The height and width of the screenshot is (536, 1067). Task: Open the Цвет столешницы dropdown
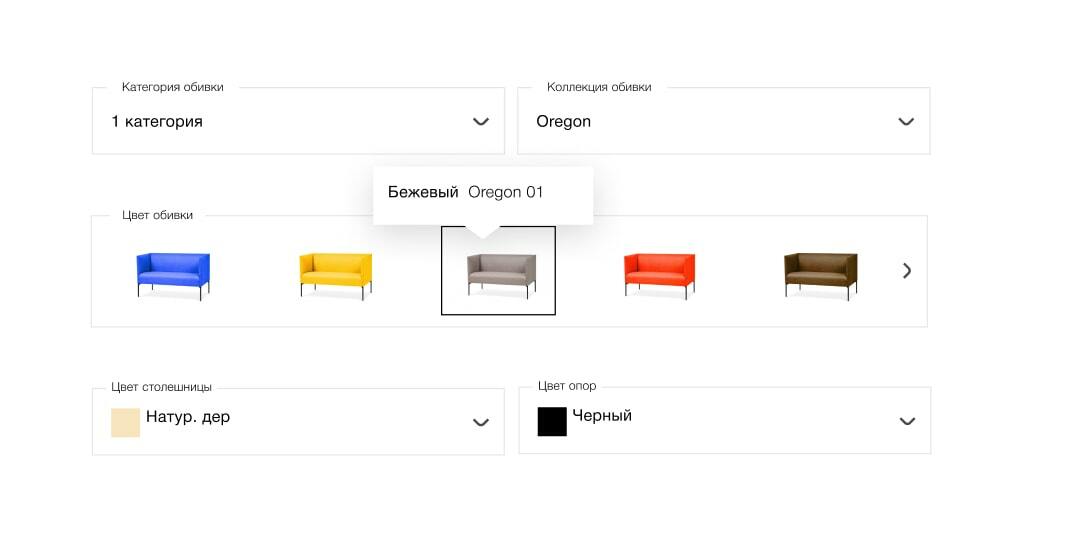pyautogui.click(x=299, y=421)
